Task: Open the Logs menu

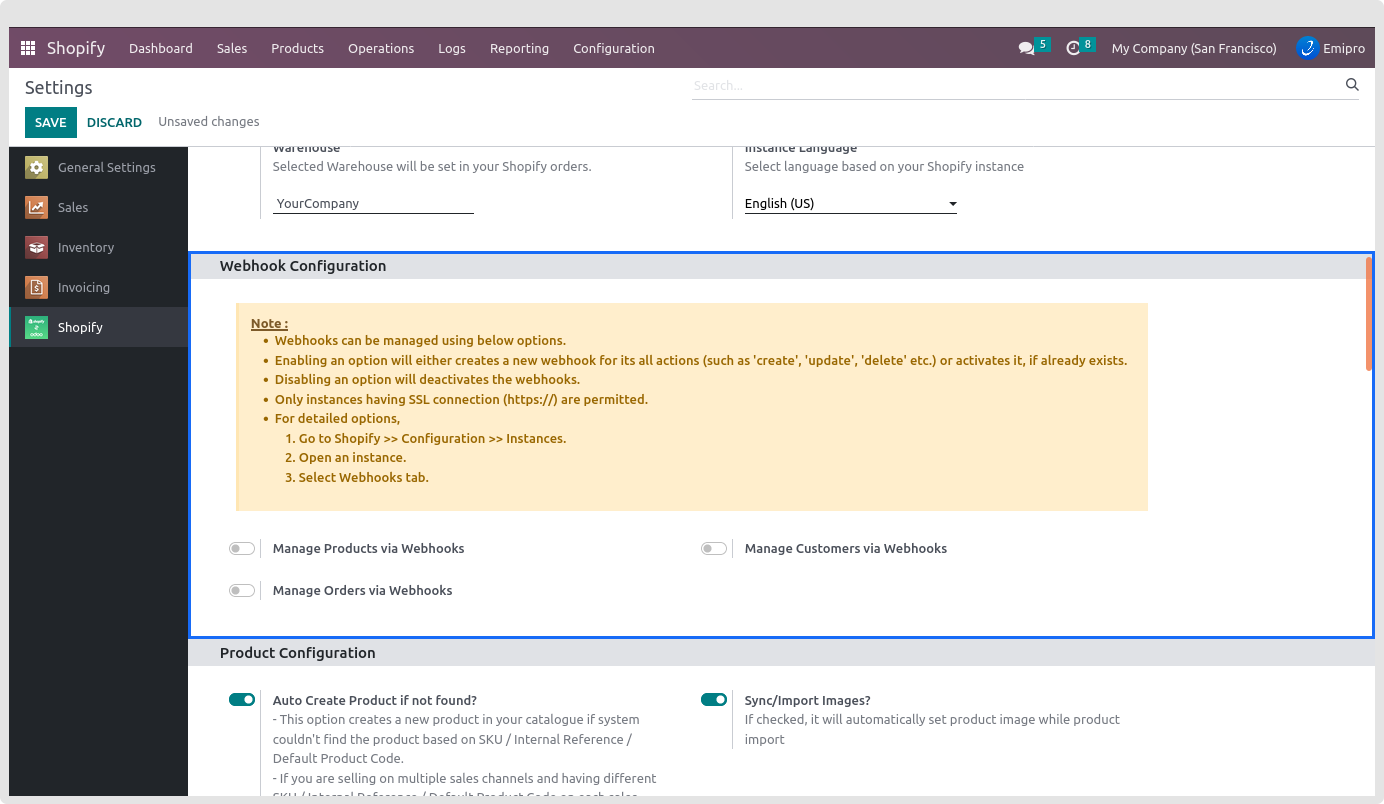Action: coord(452,48)
